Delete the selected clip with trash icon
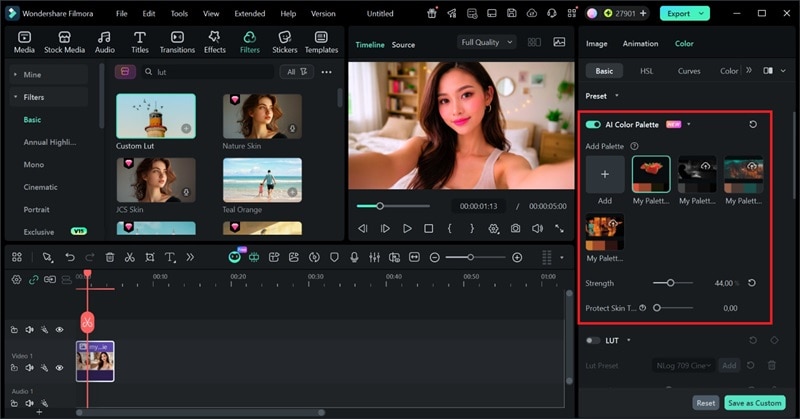The image size is (800, 419). tap(110, 257)
